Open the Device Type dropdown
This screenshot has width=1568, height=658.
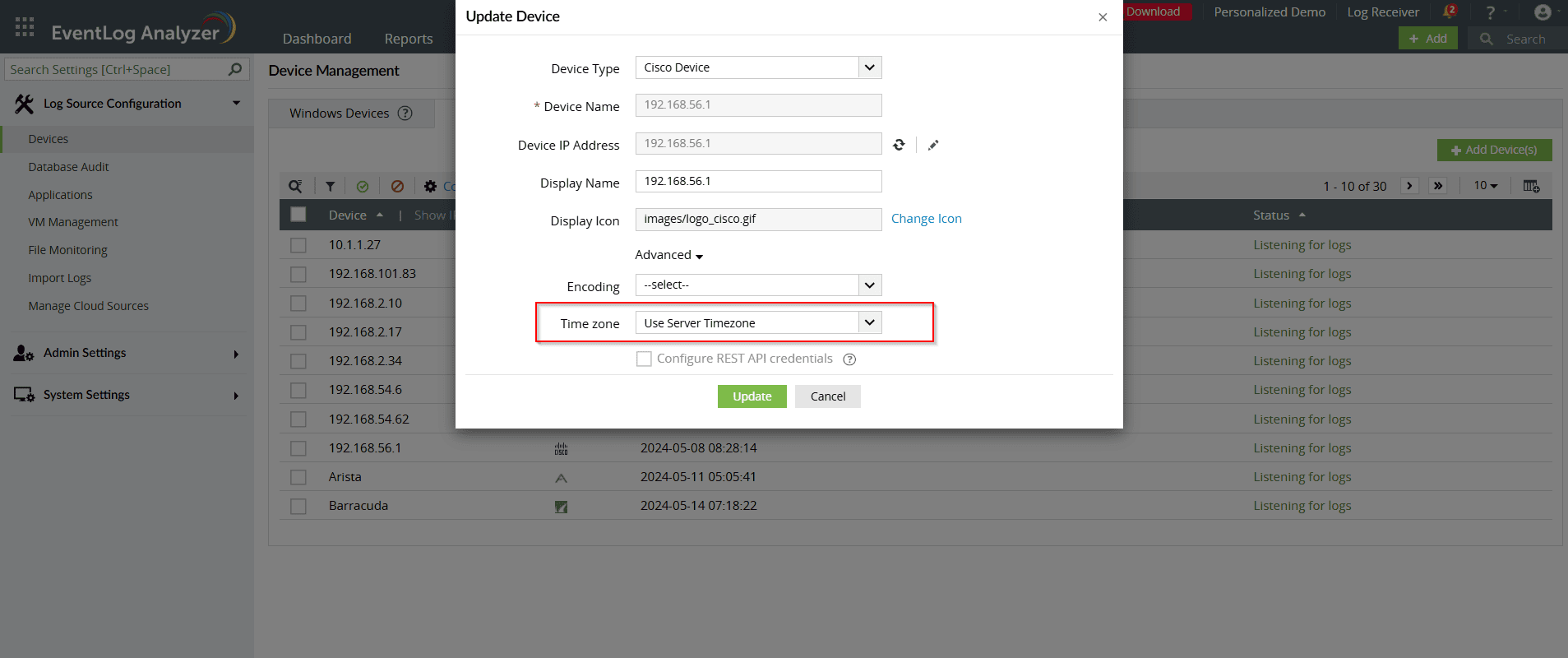coord(758,67)
